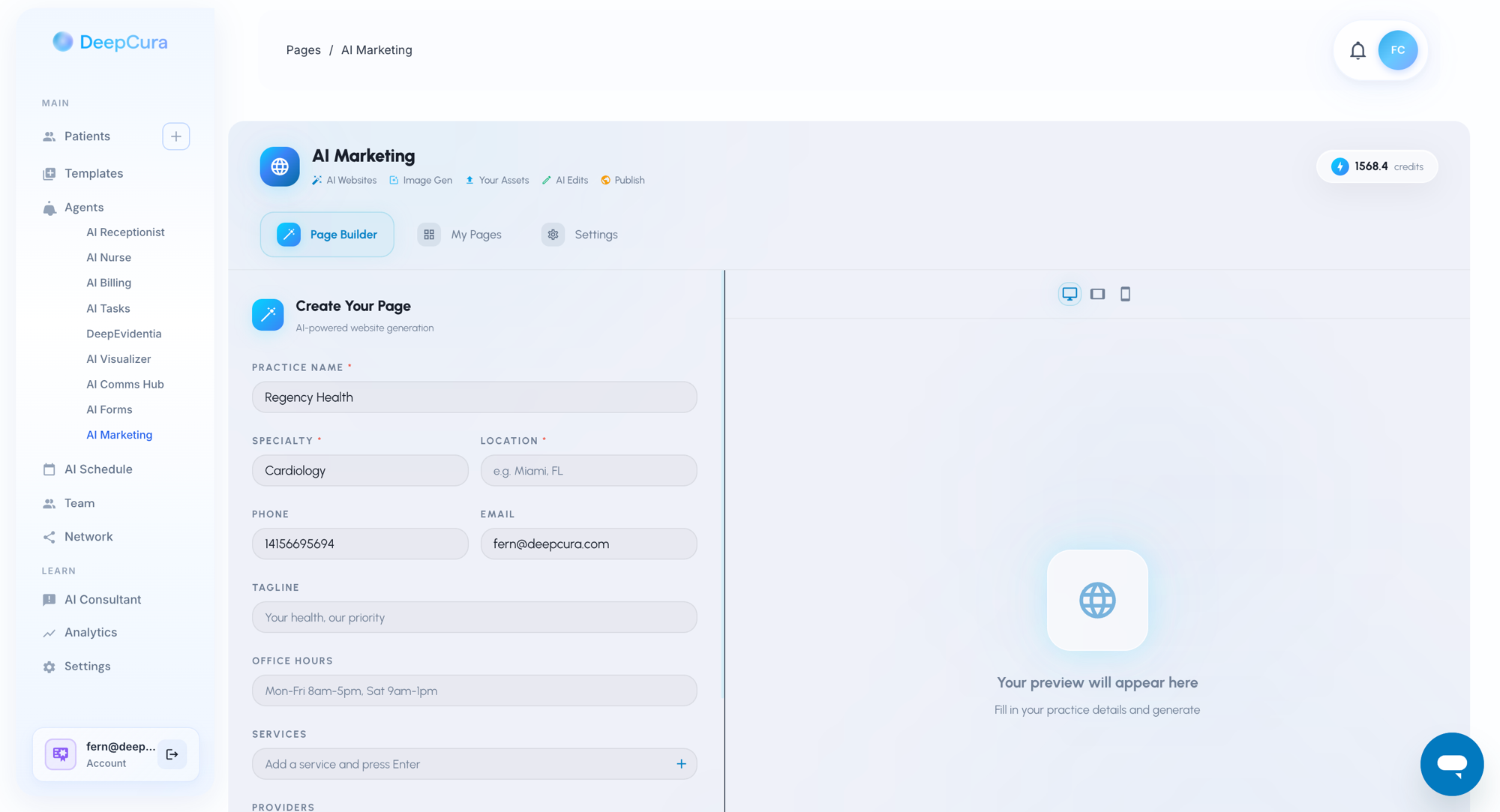Click the AI Marketing globe icon
The height and width of the screenshot is (812, 1500).
coord(280,166)
